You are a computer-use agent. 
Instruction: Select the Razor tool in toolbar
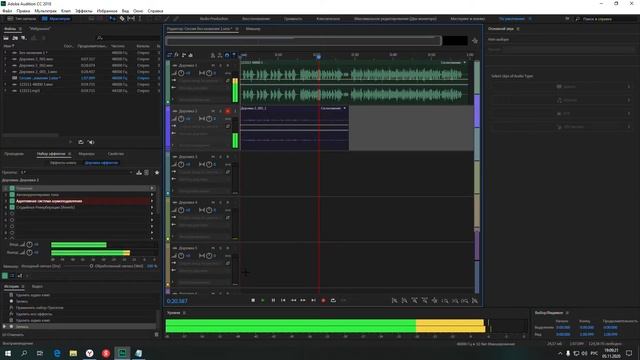click(122, 19)
